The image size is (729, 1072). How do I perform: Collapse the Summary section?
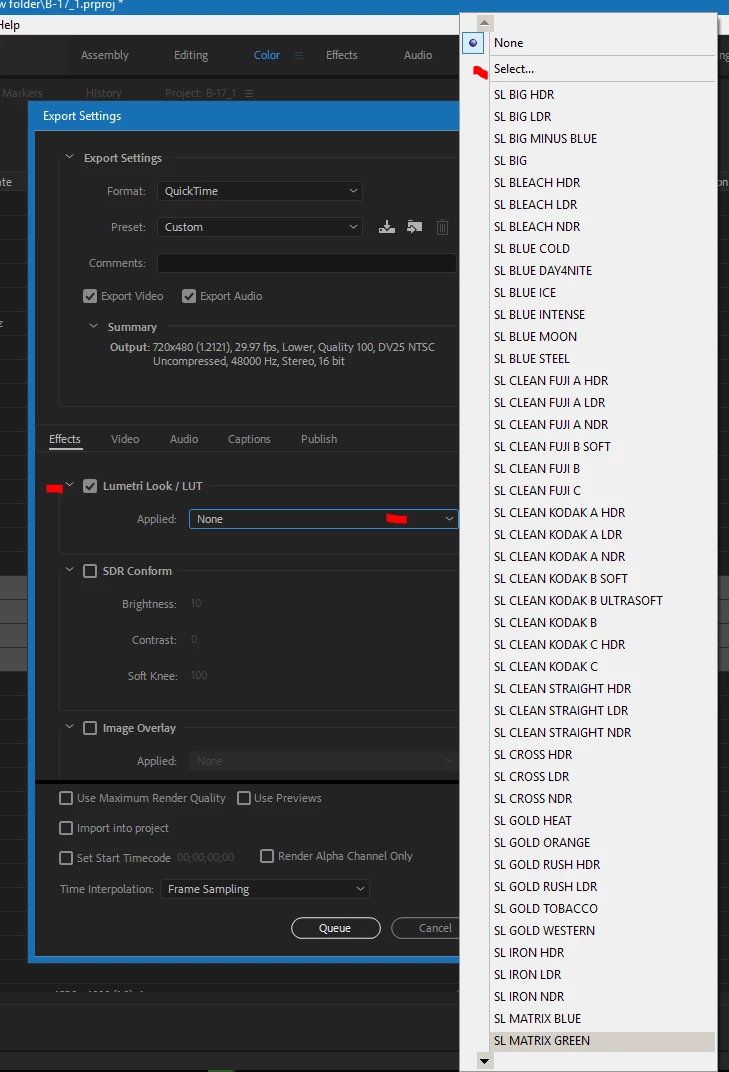[x=93, y=326]
